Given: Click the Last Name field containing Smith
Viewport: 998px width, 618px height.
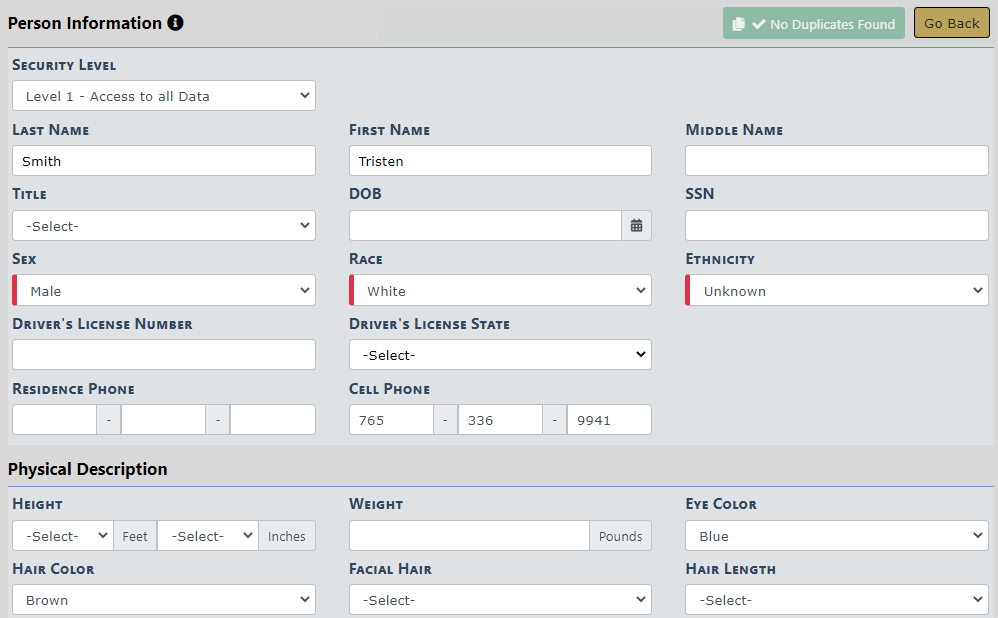Looking at the screenshot, I should click(x=164, y=161).
